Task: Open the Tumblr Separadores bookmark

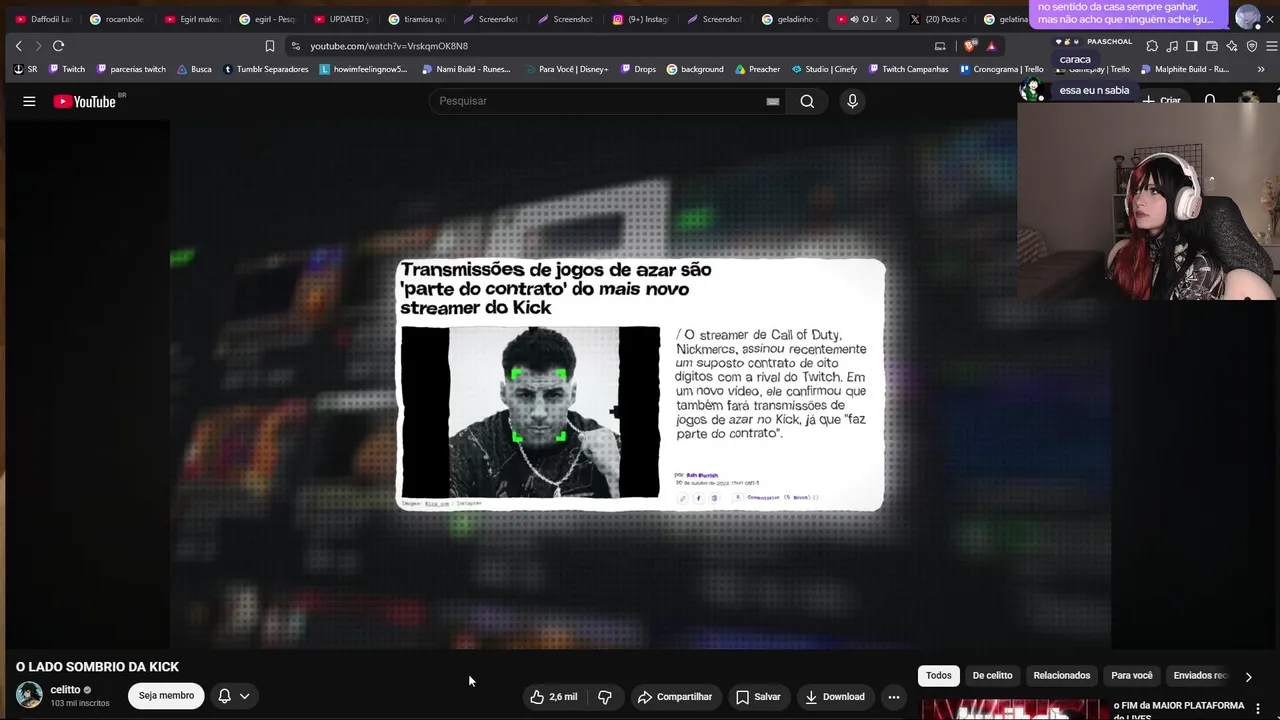Action: pos(266,69)
